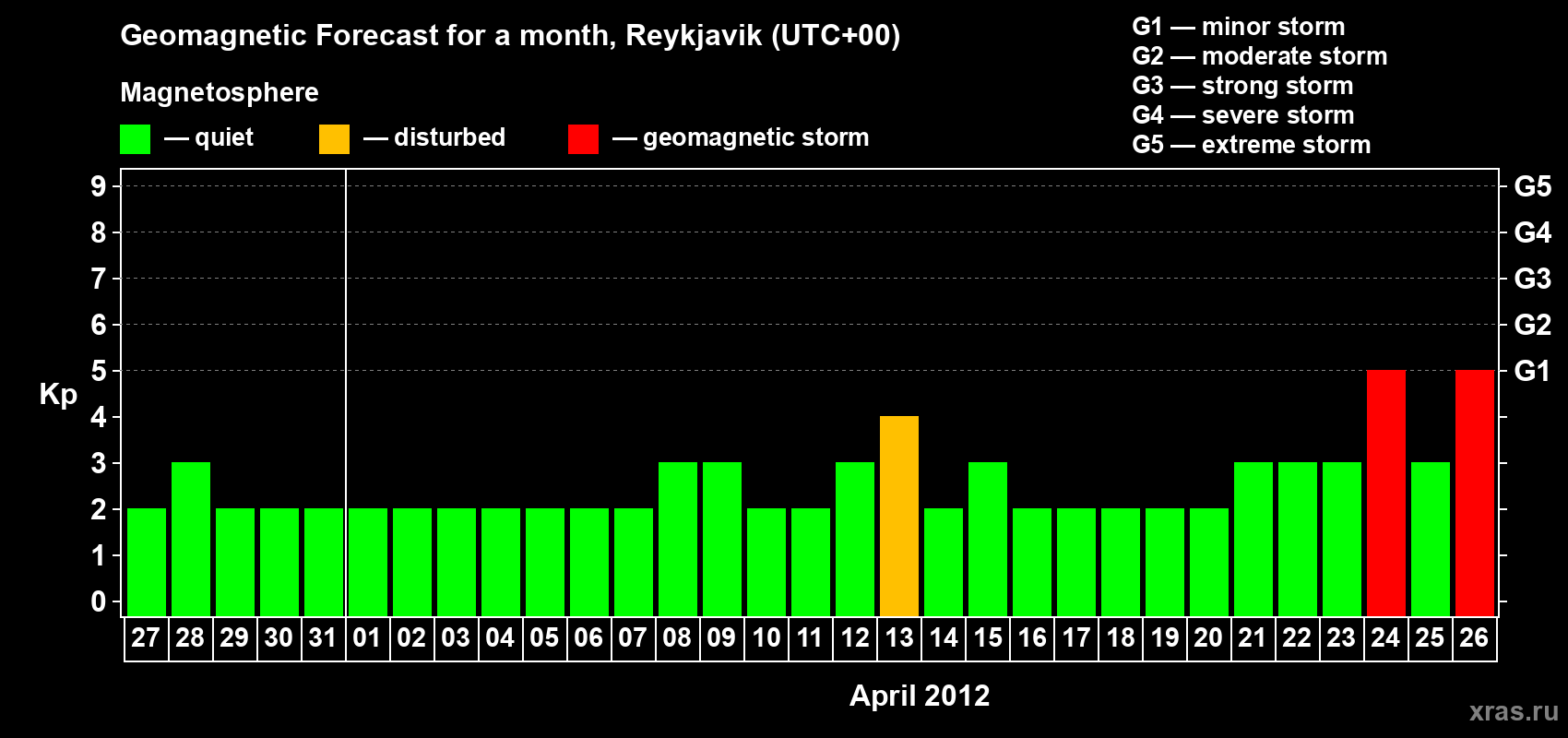Click the G3 right-axis label
Viewport: 1568px width, 738px height.
(x=1533, y=279)
